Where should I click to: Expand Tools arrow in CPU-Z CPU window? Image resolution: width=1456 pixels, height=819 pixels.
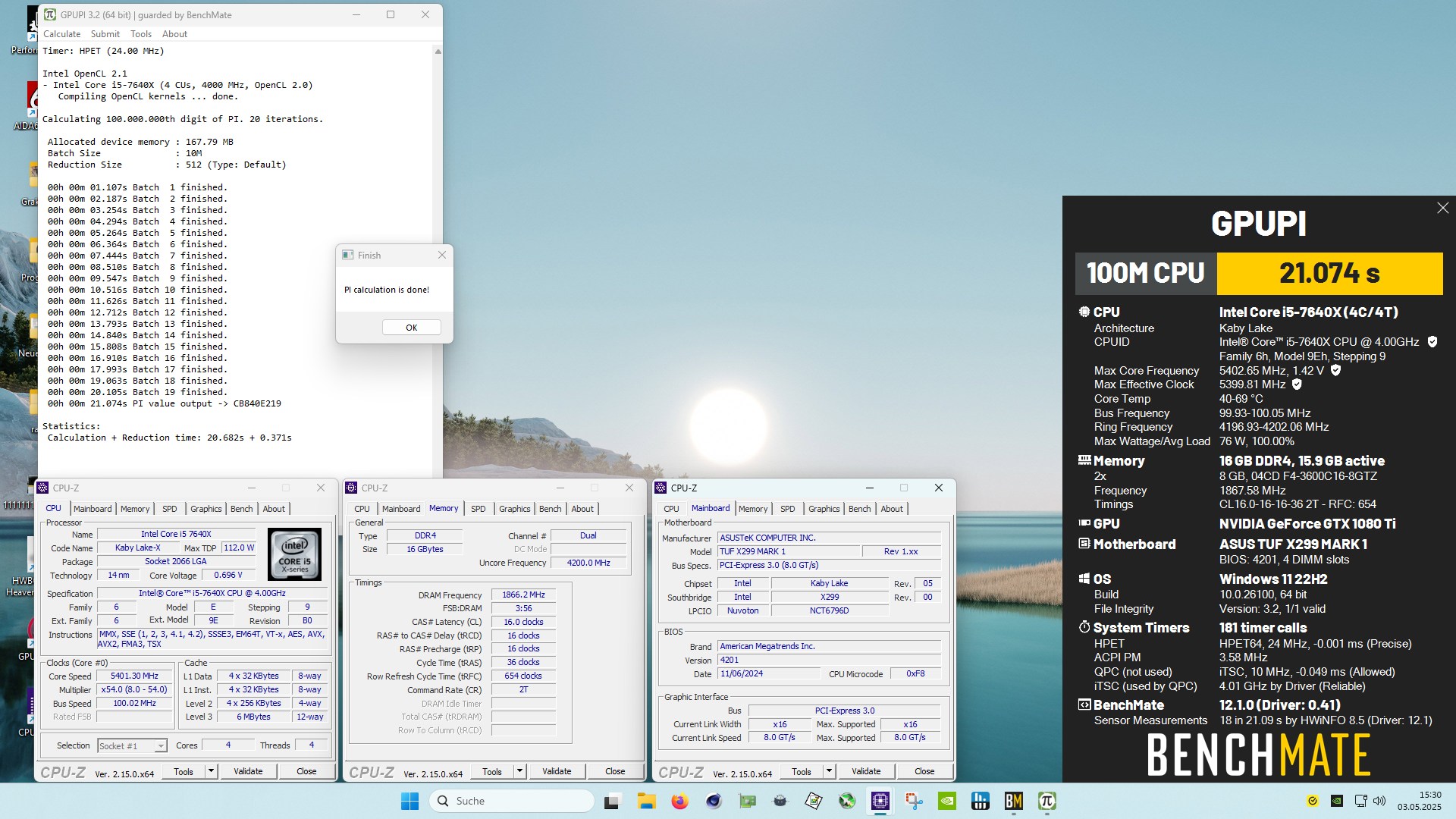211,771
